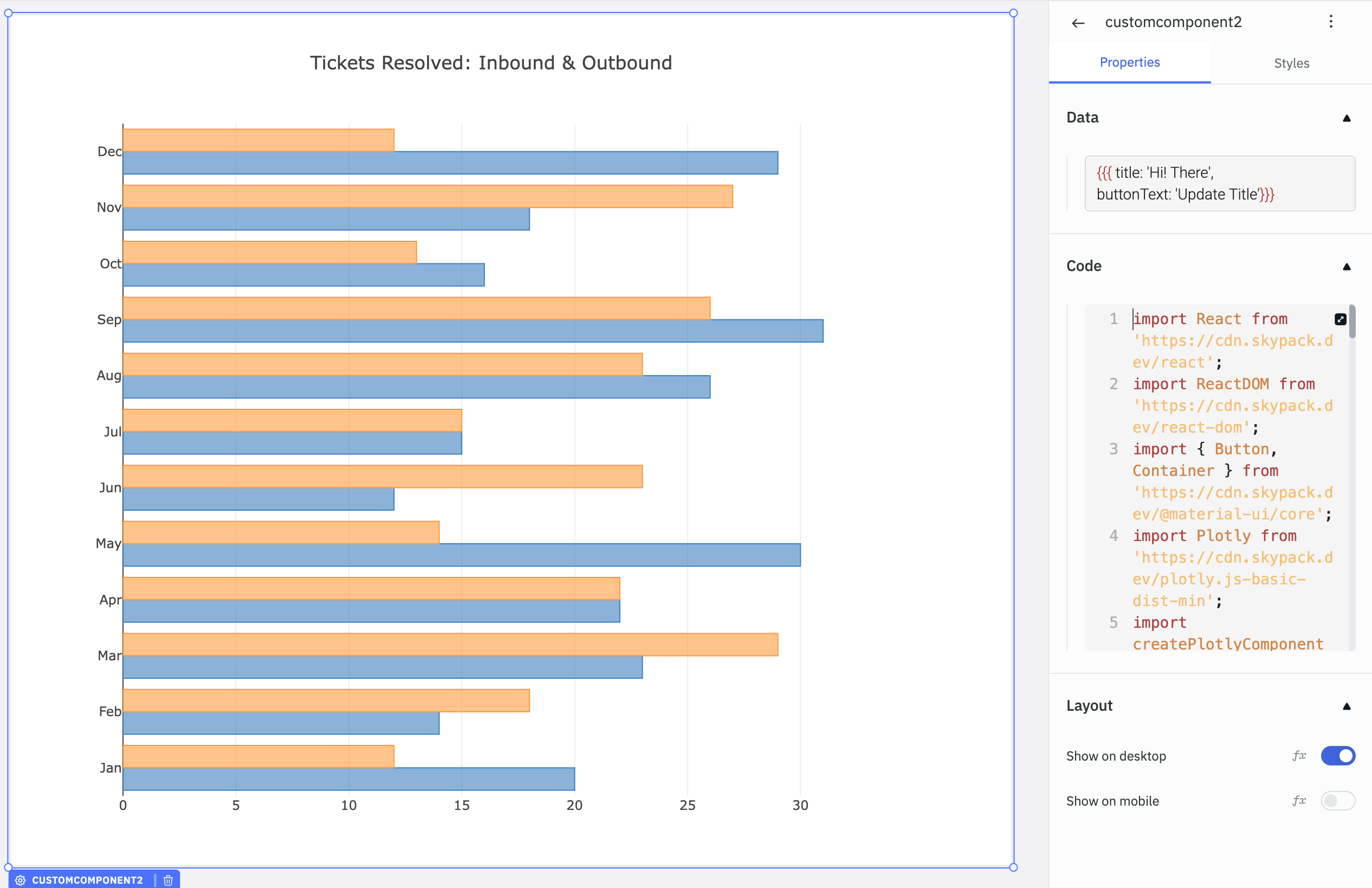The width and height of the screenshot is (1372, 888).
Task: Open the three-dot options menu
Action: (1330, 22)
